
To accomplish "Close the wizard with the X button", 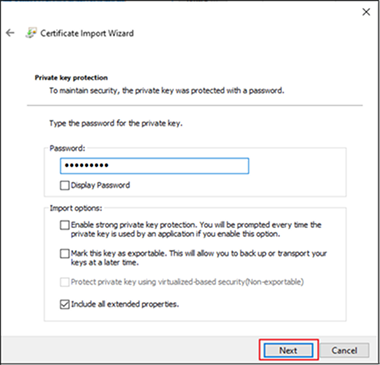I will point(366,12).
